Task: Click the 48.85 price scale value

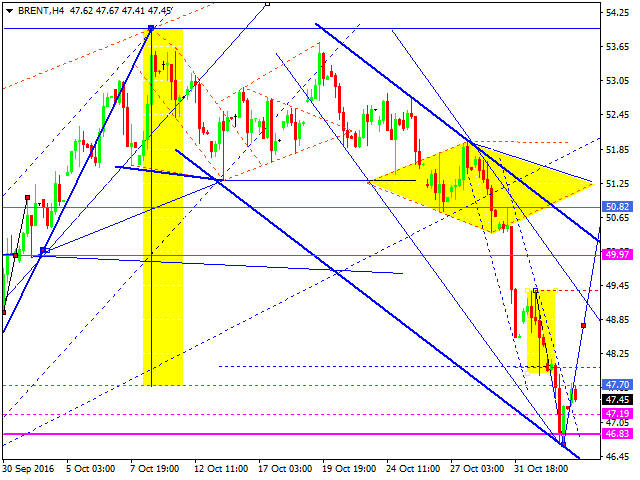Action: 618,320
